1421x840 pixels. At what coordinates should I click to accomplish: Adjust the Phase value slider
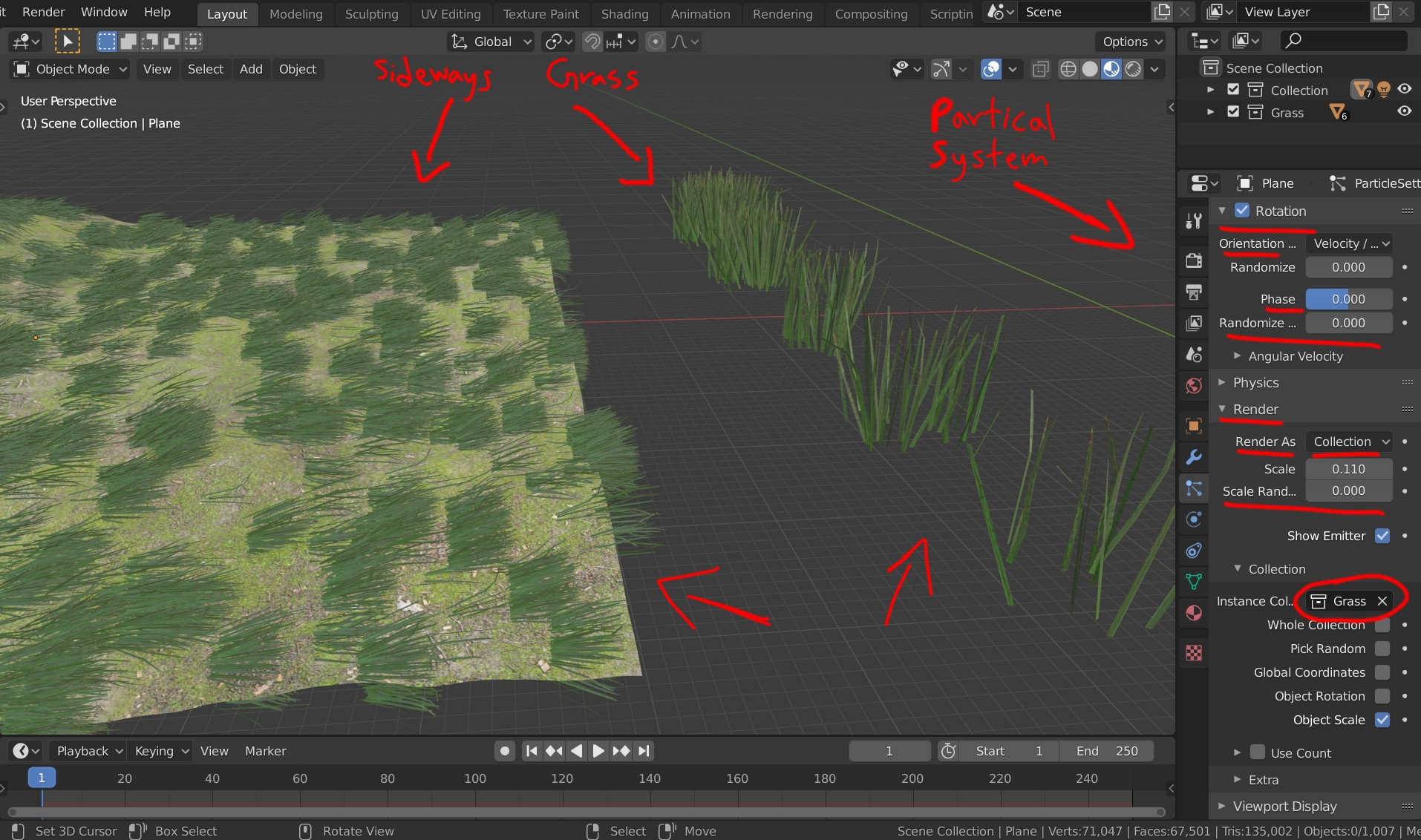(x=1349, y=299)
